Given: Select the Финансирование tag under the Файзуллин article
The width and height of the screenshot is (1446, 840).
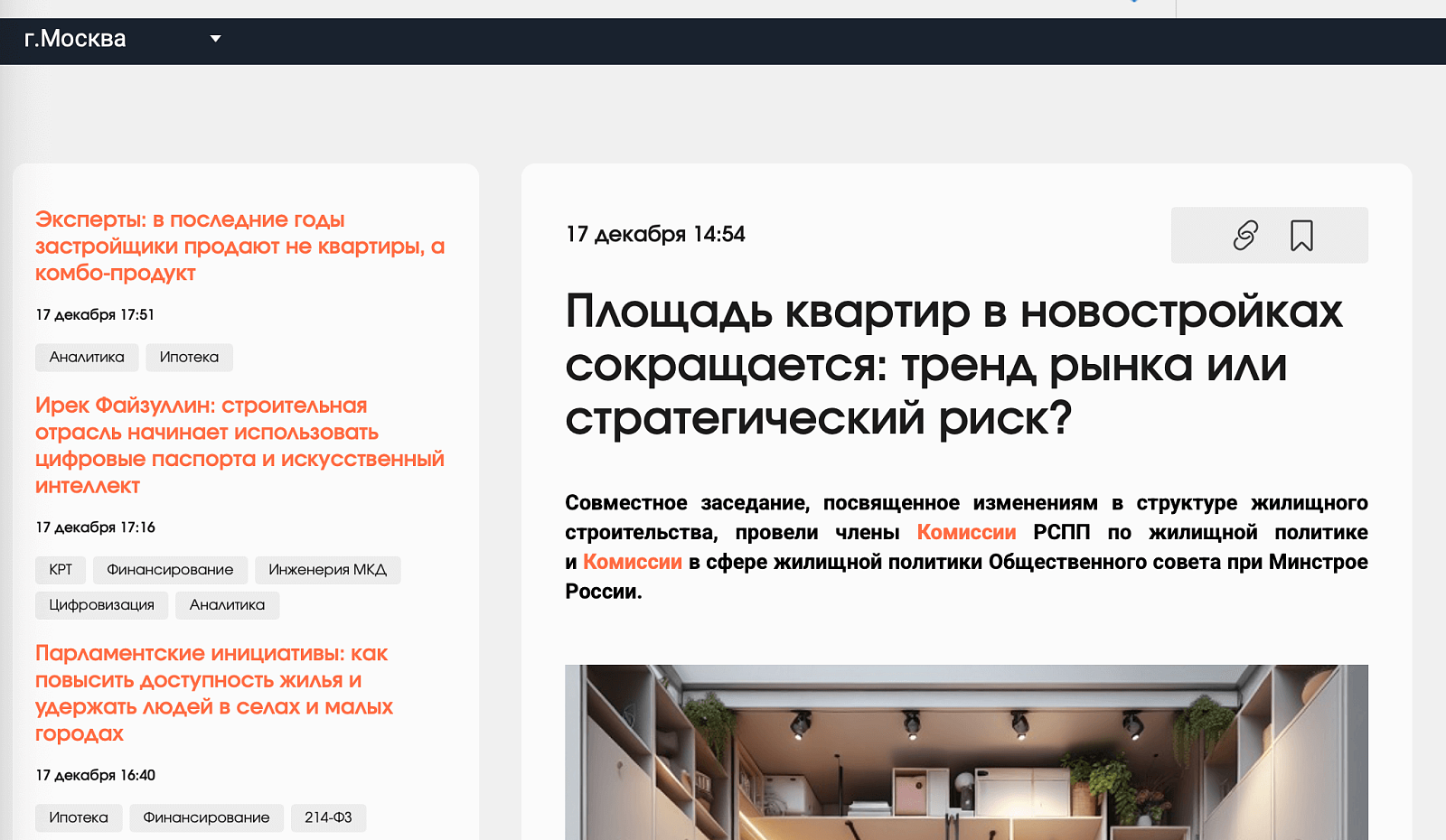Looking at the screenshot, I should (170, 570).
